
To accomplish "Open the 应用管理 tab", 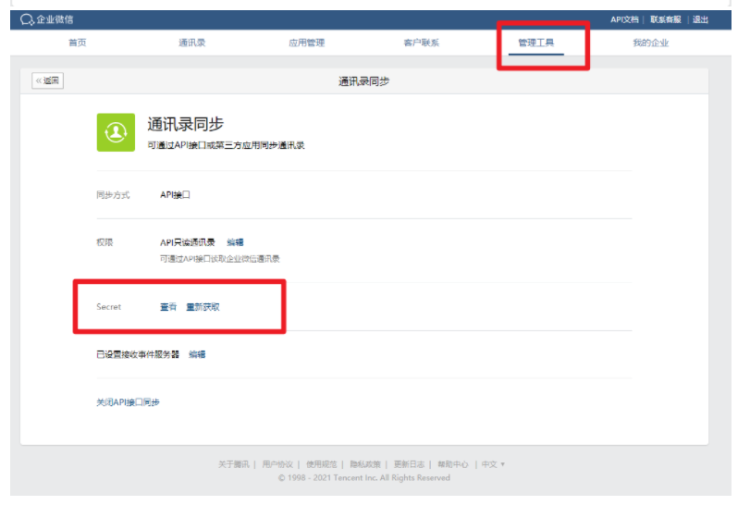I will 306,43.
